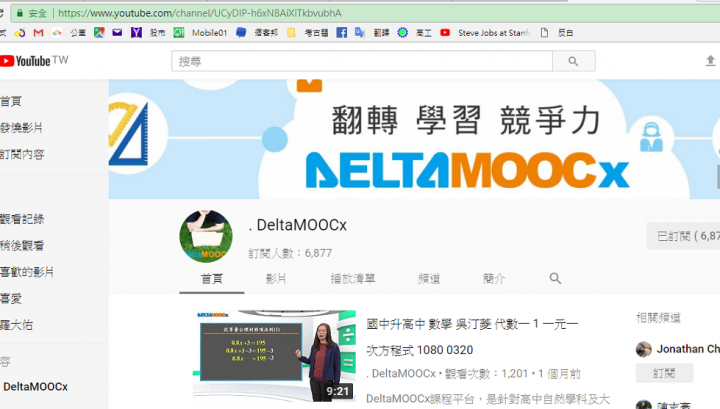The width and height of the screenshot is (720, 409).
Task: Open 訂閱內容 in the sidebar
Action: coord(22,154)
